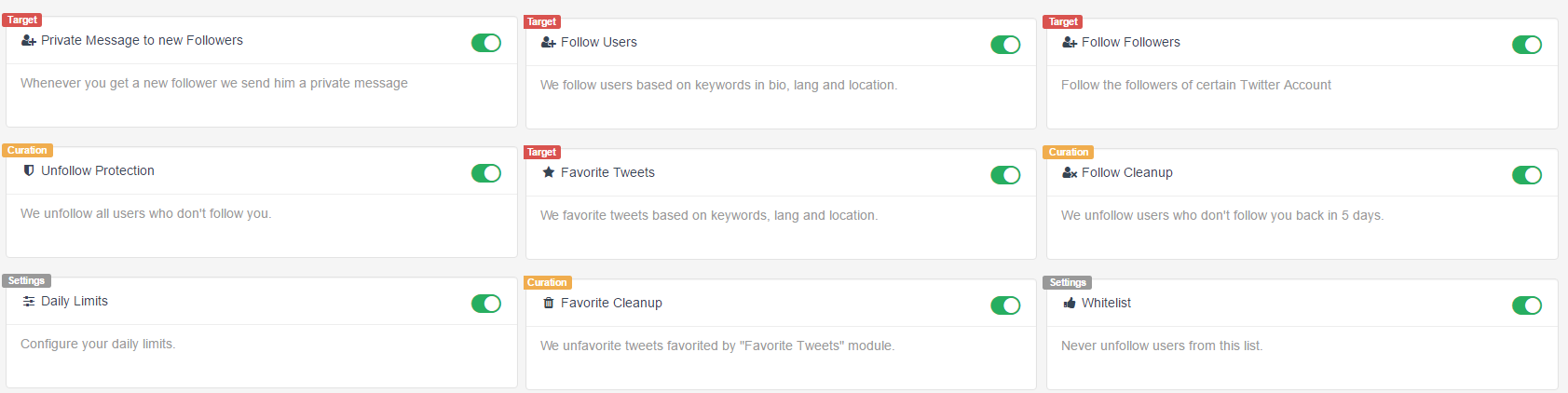Click the Unfollow Protection shield icon
Viewport: 1568px width, 393px height.
pos(29,171)
